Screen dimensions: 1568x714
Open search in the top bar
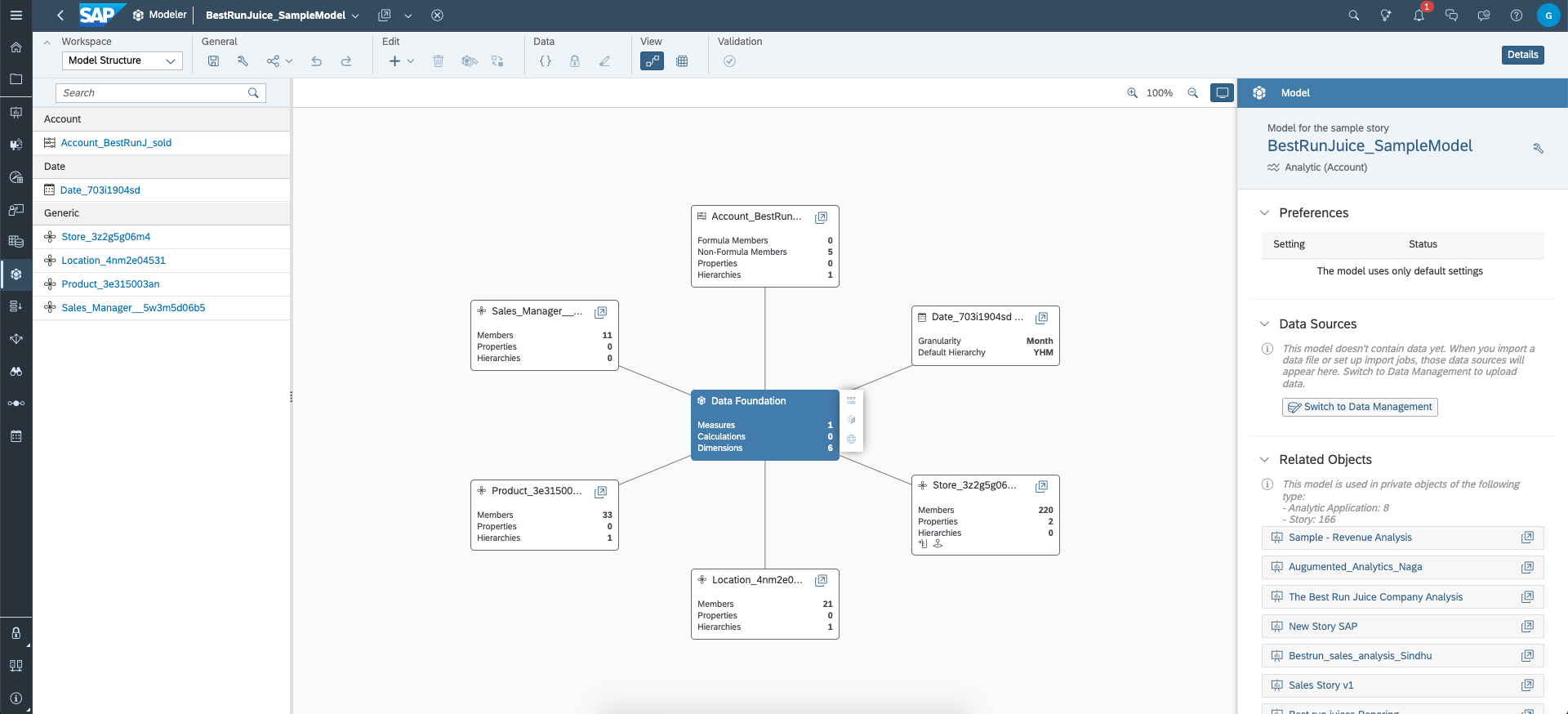(1354, 16)
